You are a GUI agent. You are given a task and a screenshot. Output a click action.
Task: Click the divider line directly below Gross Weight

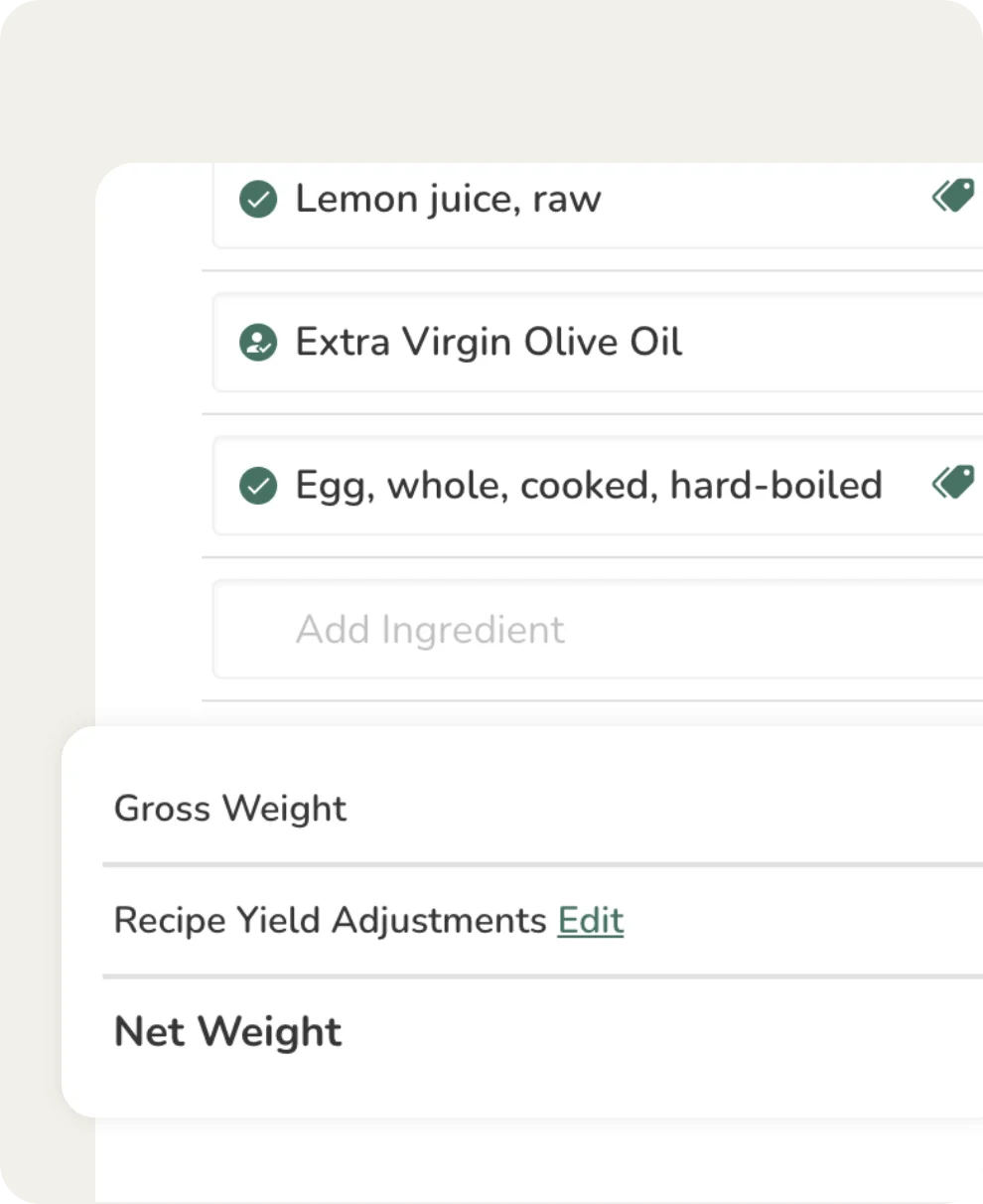(x=542, y=865)
